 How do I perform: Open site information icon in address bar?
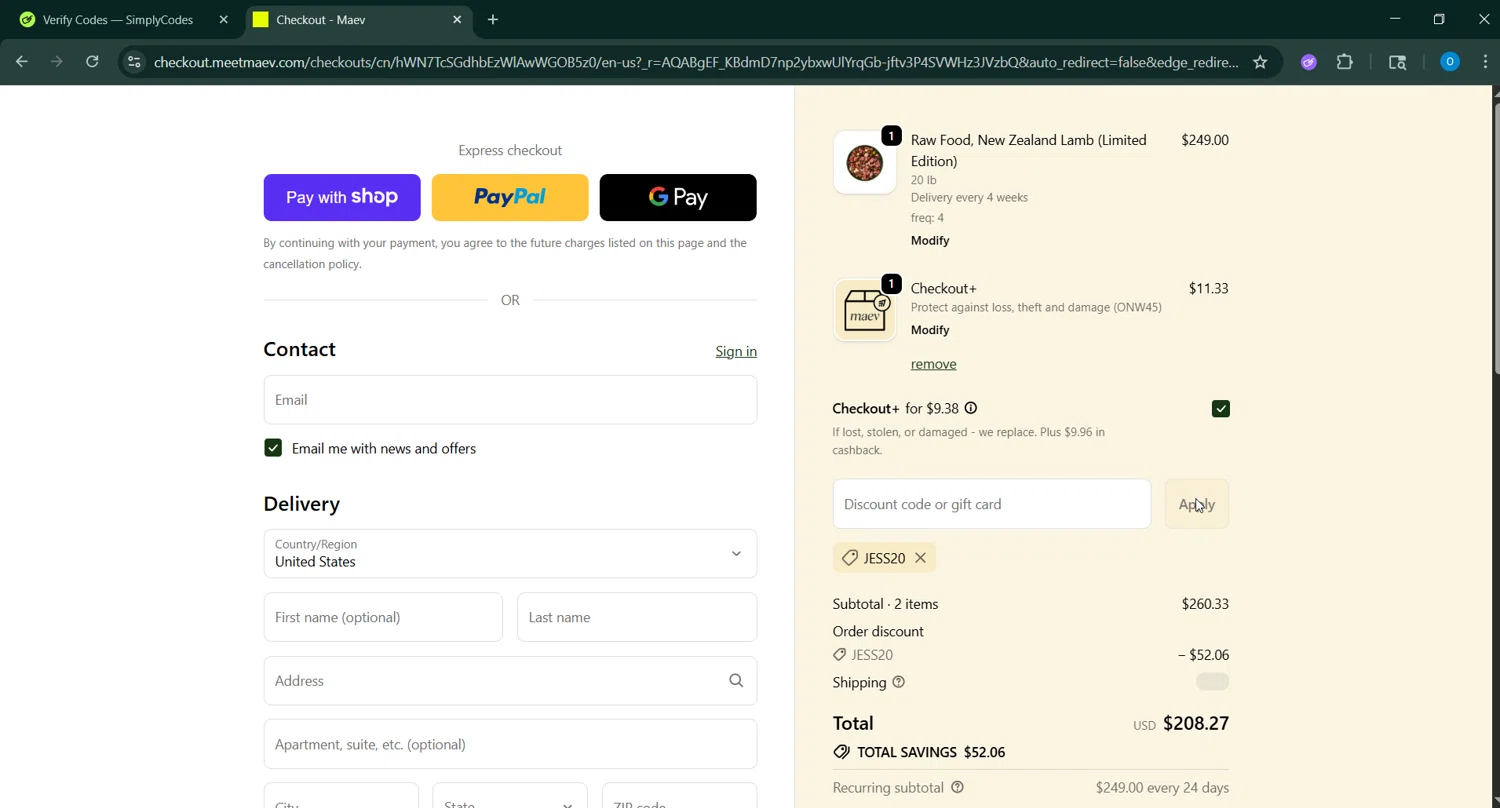click(134, 62)
